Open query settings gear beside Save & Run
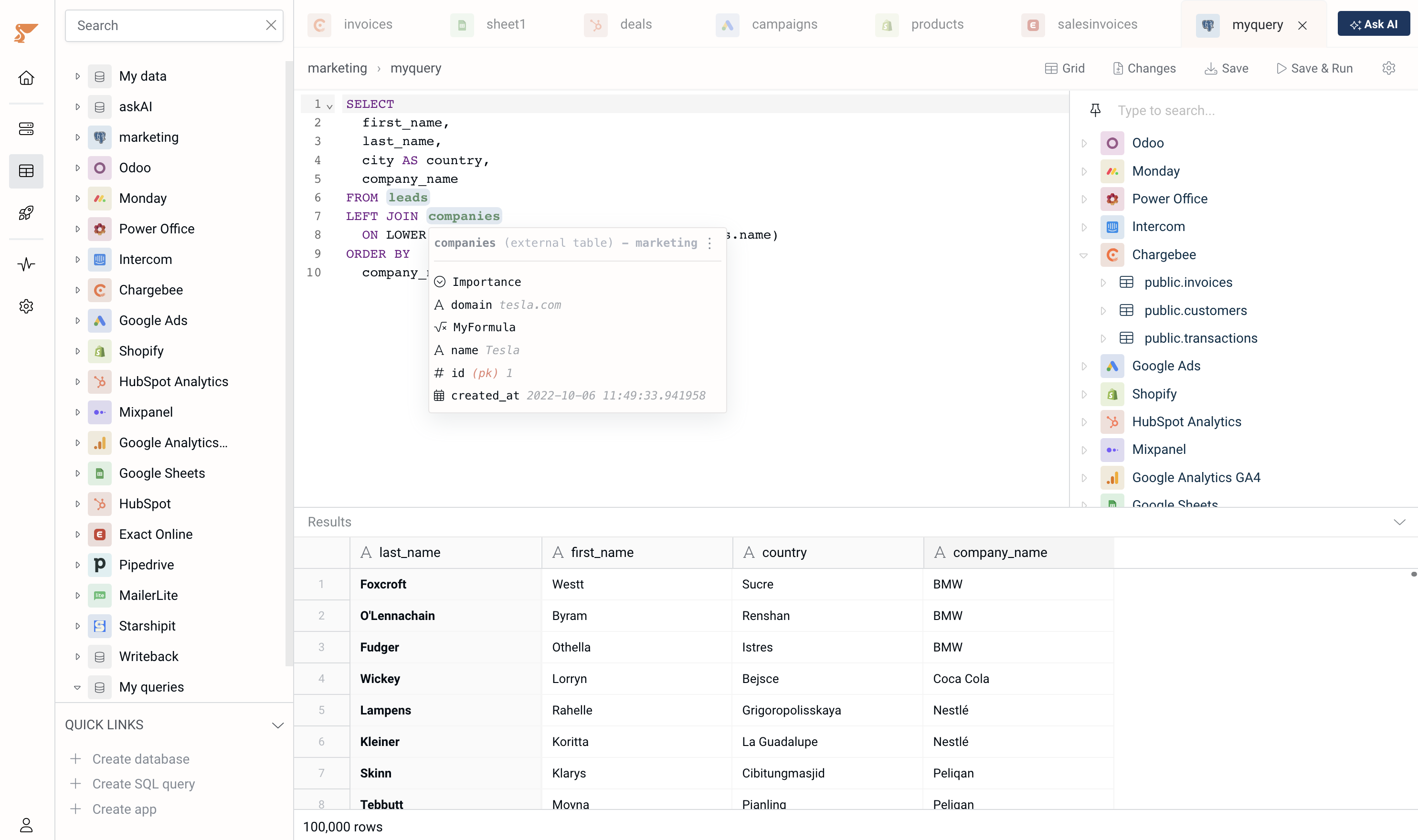 tap(1388, 68)
